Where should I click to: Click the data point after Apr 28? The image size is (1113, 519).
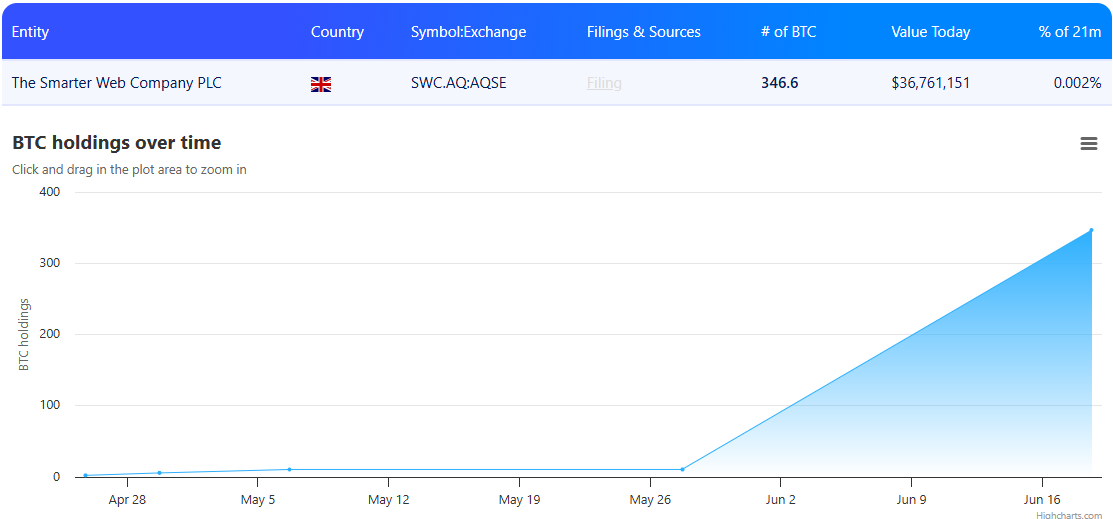(x=159, y=473)
